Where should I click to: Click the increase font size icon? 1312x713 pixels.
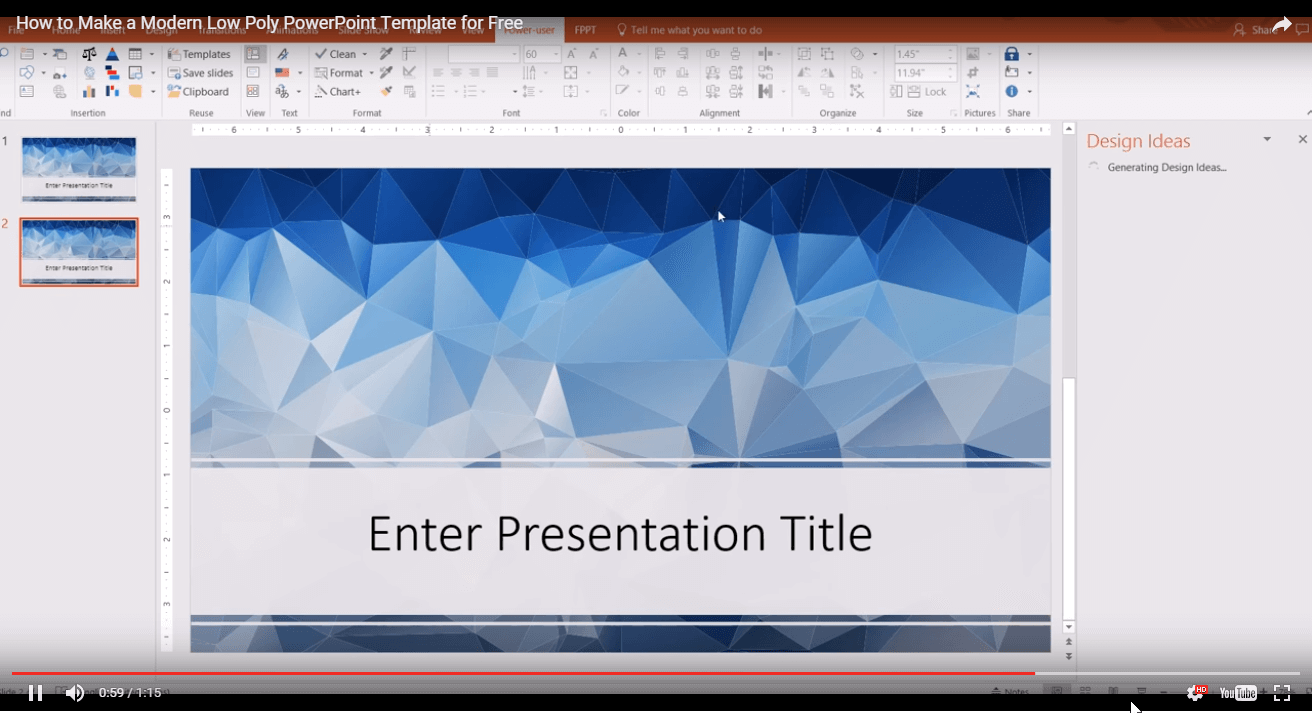click(x=571, y=54)
